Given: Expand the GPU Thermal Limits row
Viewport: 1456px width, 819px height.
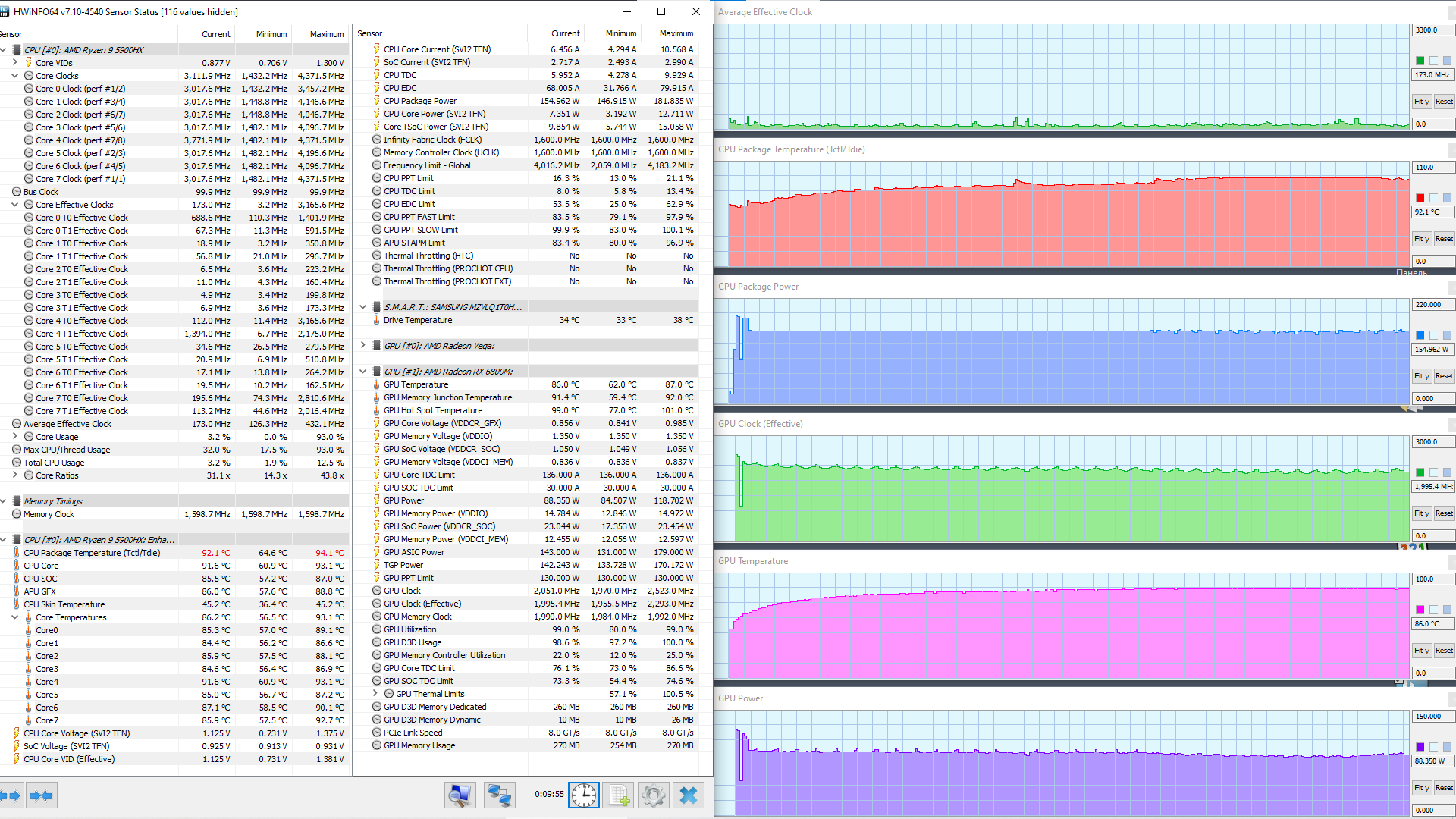Looking at the screenshot, I should click(x=375, y=694).
